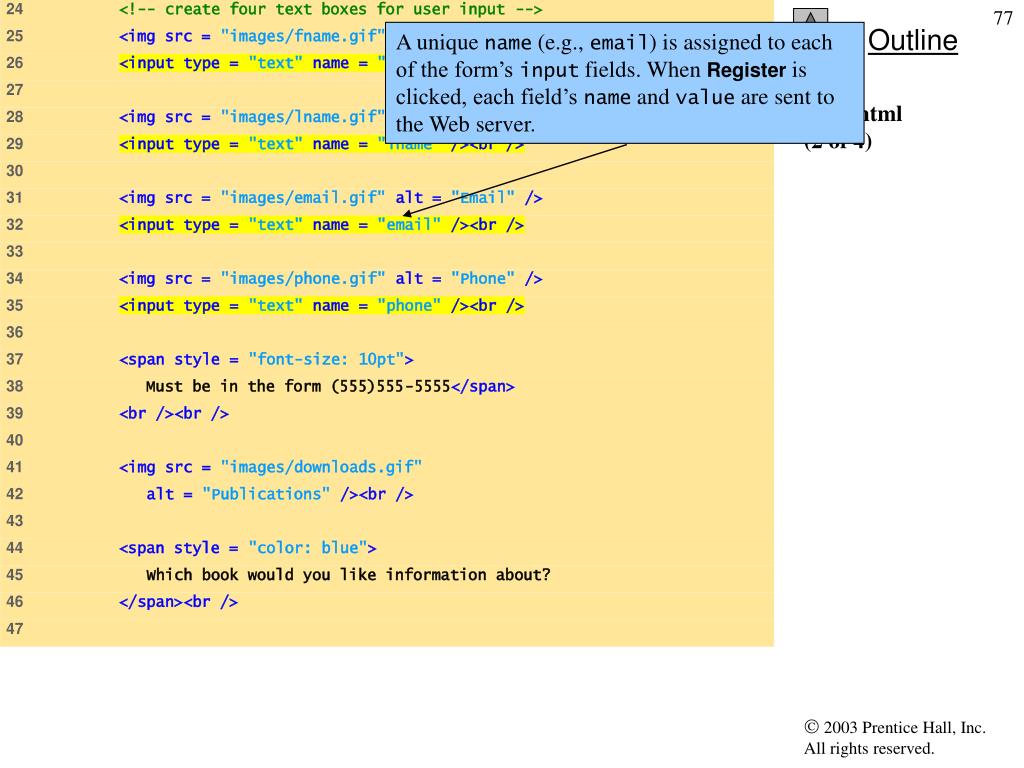Image resolution: width=1024 pixels, height=768 pixels.
Task: Click the 'images/fname.gif' img code line
Action: [252, 36]
